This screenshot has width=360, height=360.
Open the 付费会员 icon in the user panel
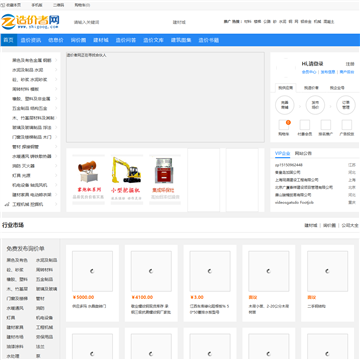[x=304, y=125]
